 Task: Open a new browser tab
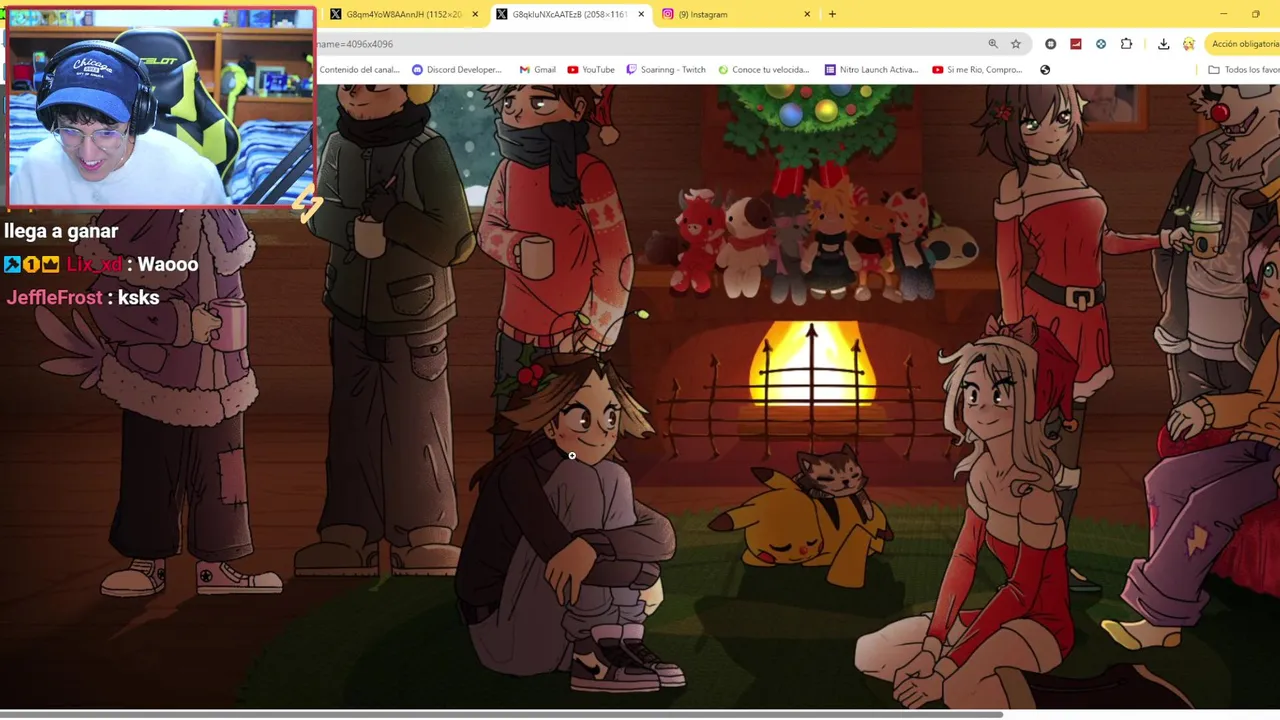pyautogui.click(x=832, y=14)
